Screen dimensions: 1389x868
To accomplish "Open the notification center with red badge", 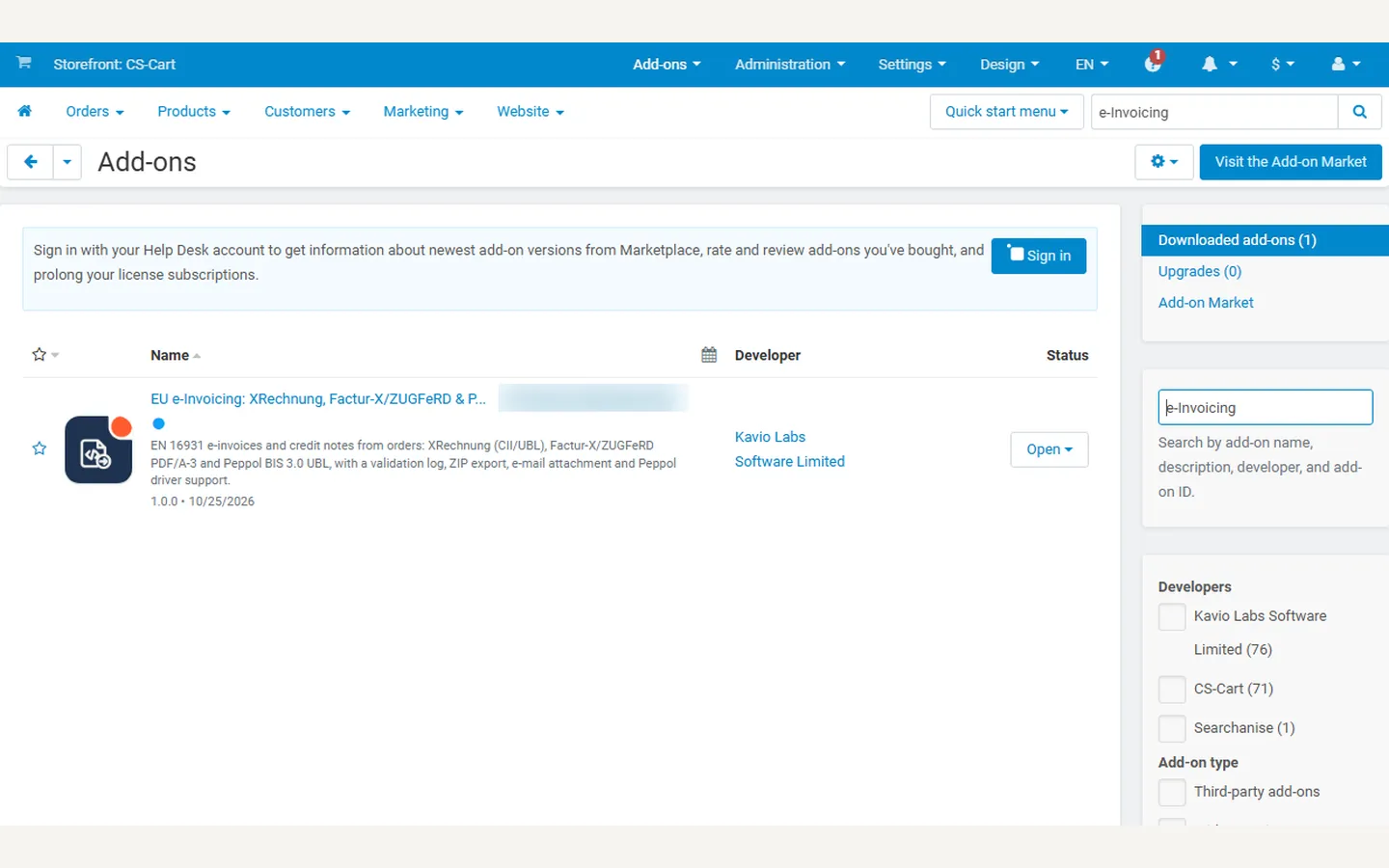I will click(x=1154, y=63).
